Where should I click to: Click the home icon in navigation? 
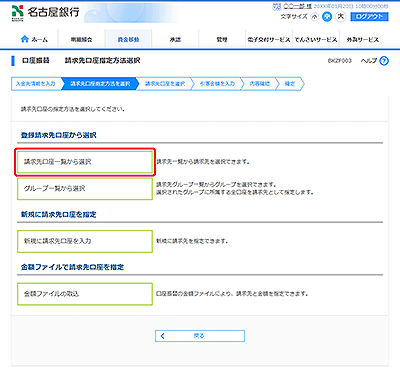(25, 39)
